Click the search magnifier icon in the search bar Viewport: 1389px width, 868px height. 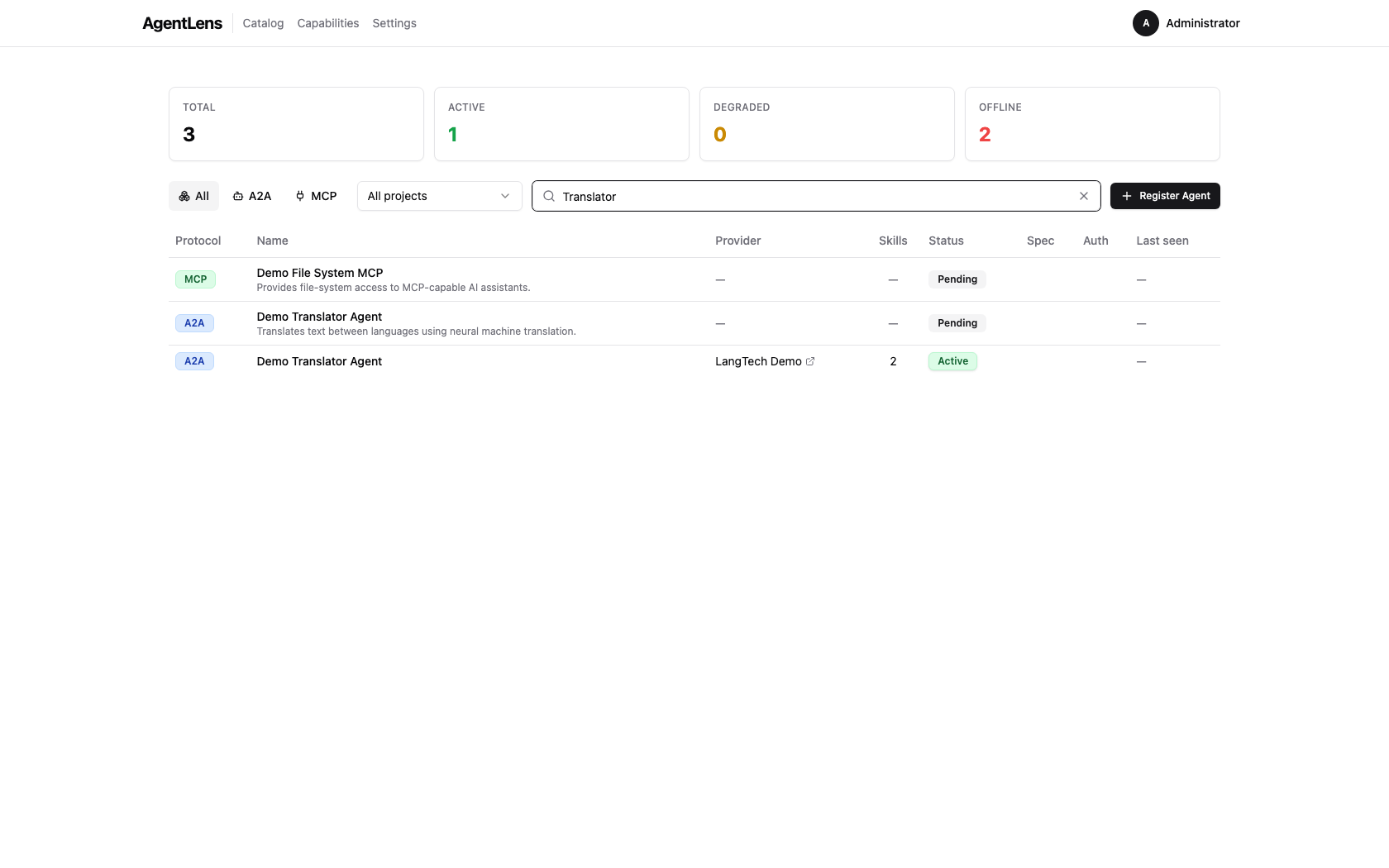[x=548, y=196]
